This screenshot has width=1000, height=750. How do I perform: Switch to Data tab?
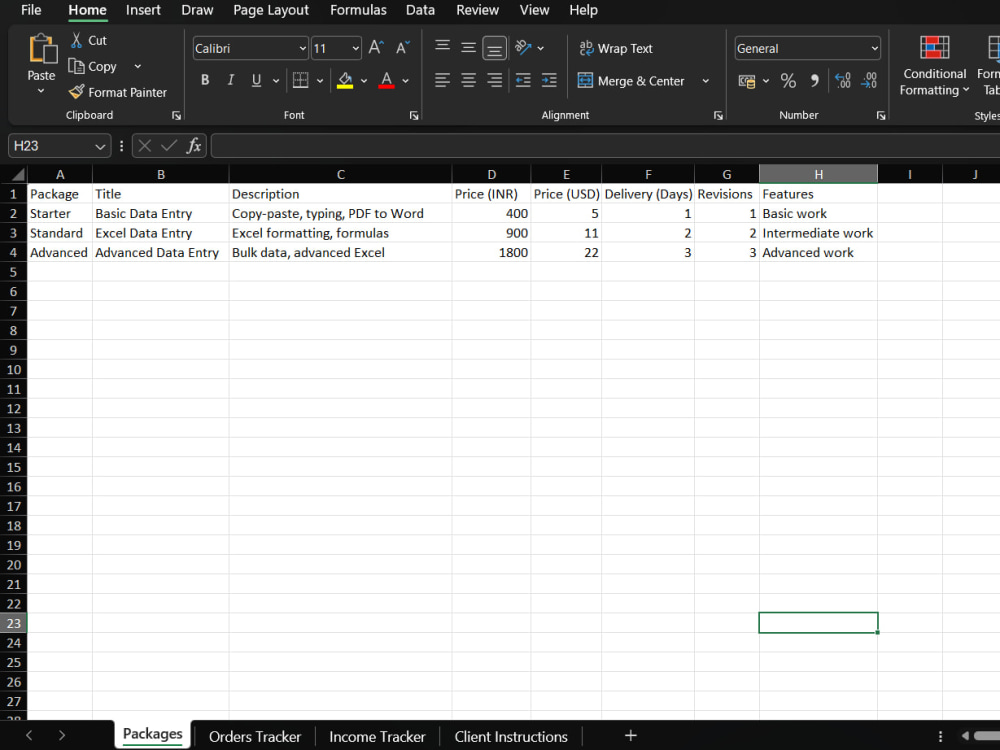(420, 10)
